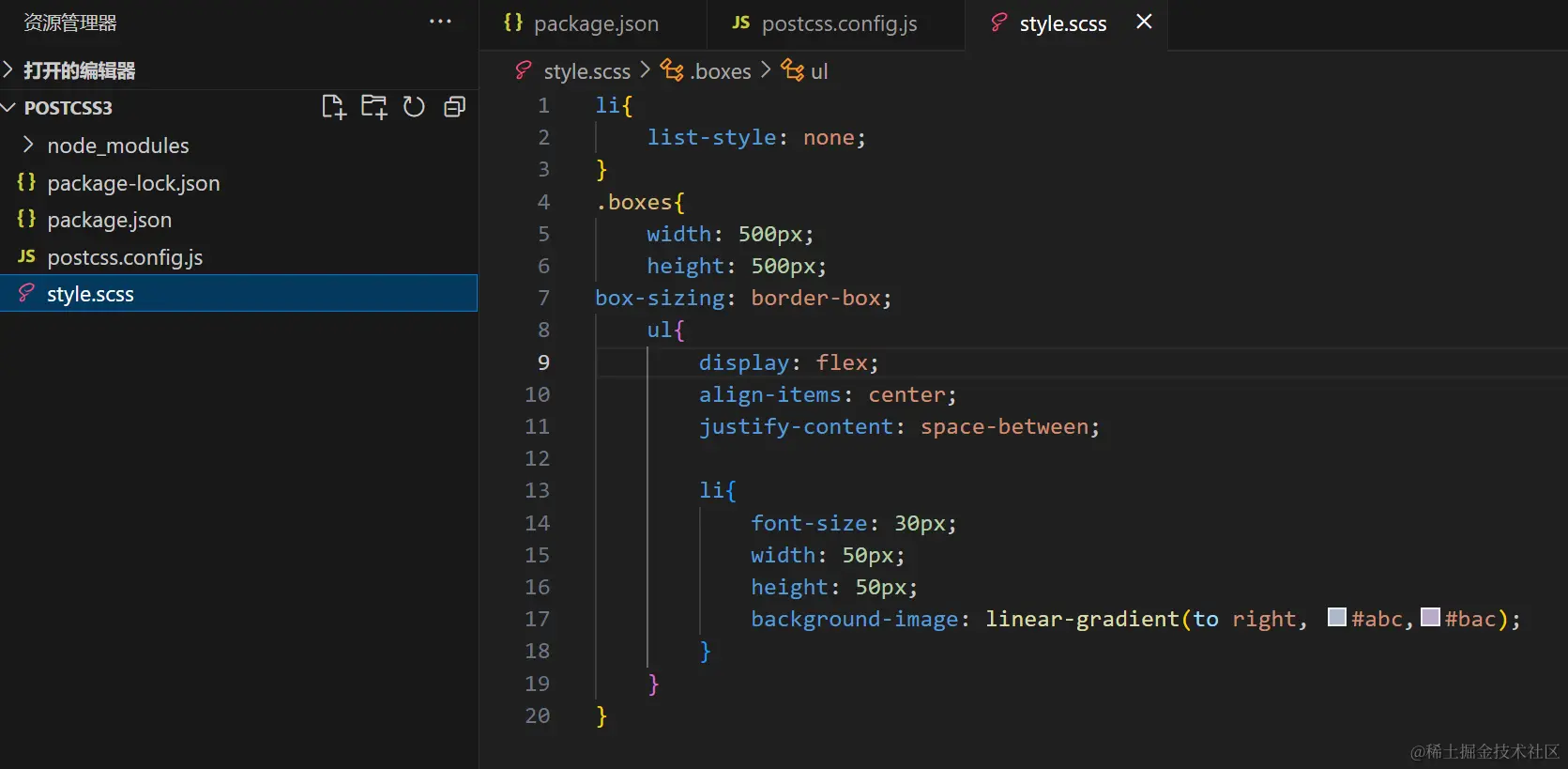Click 'space-between' value on line 11
Image resolution: width=1568 pixels, height=769 pixels.
pyautogui.click(x=1004, y=426)
